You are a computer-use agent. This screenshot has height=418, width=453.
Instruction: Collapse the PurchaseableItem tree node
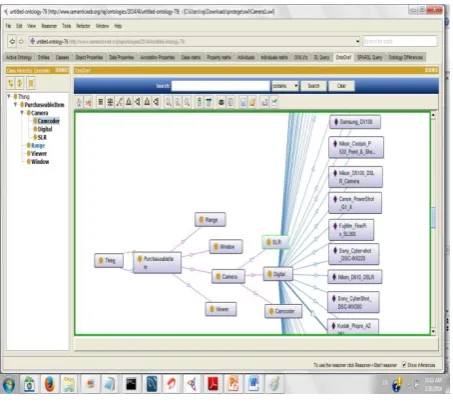click(15, 104)
